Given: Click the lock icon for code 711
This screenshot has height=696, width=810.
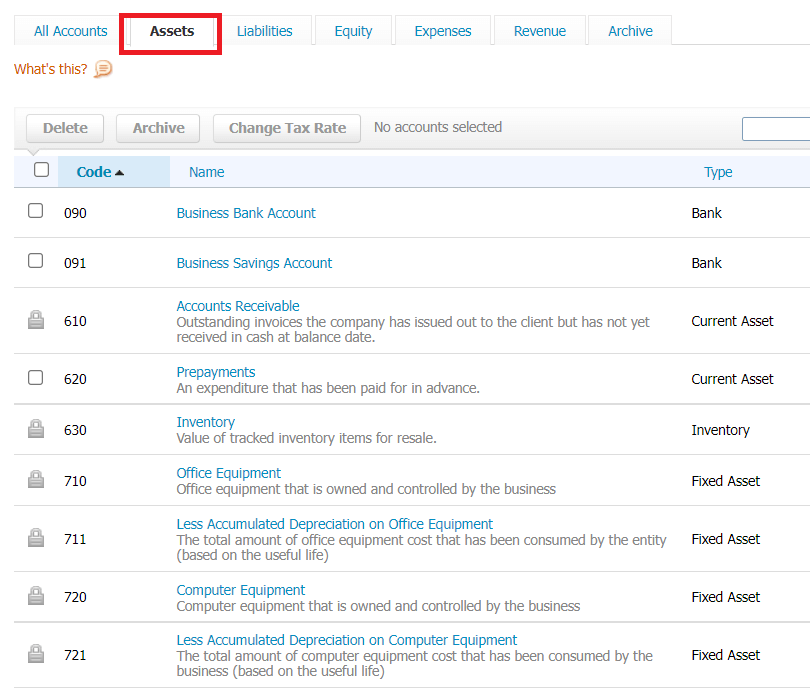Looking at the screenshot, I should click(x=36, y=539).
